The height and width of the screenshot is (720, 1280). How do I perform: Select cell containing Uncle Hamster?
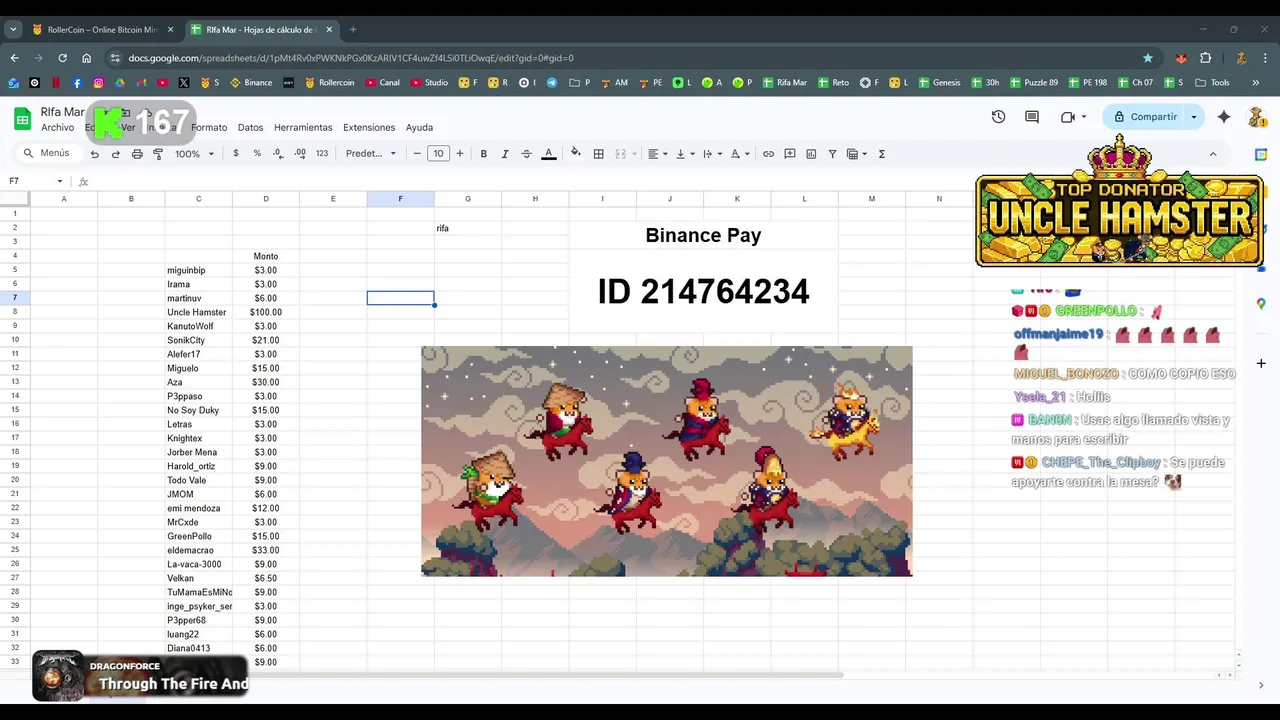coord(198,312)
